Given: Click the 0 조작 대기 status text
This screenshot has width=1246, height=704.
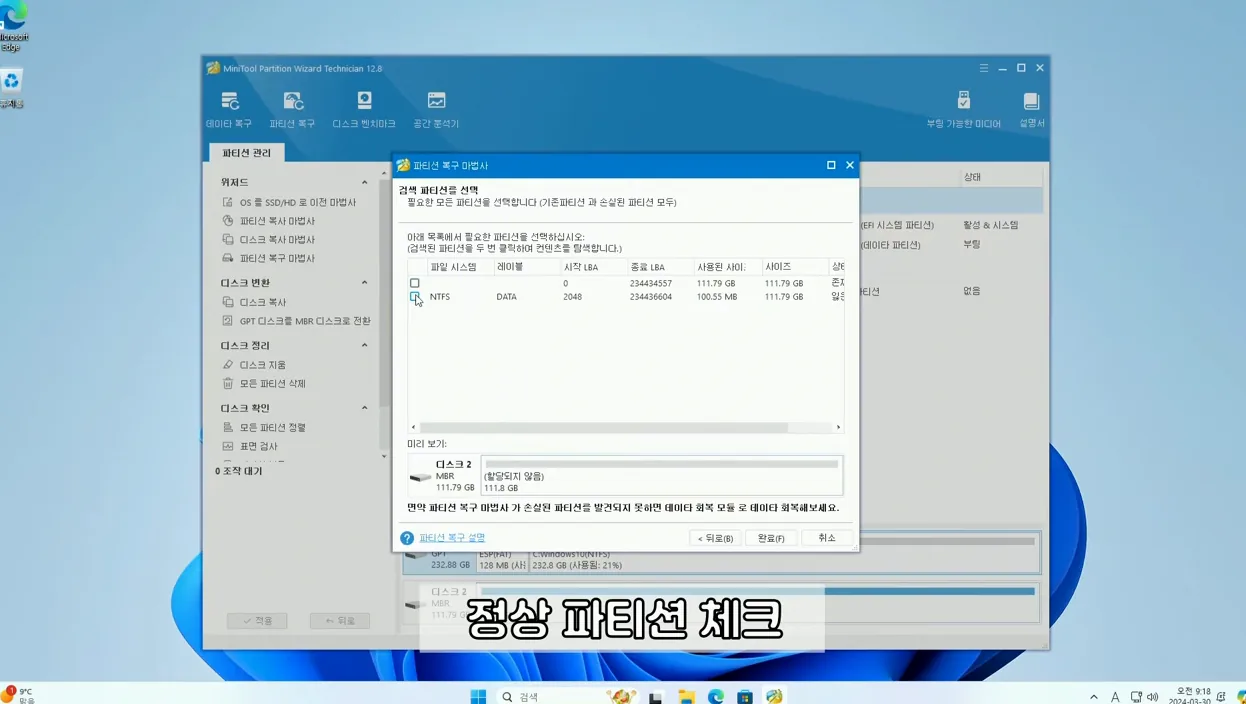Looking at the screenshot, I should point(239,471).
